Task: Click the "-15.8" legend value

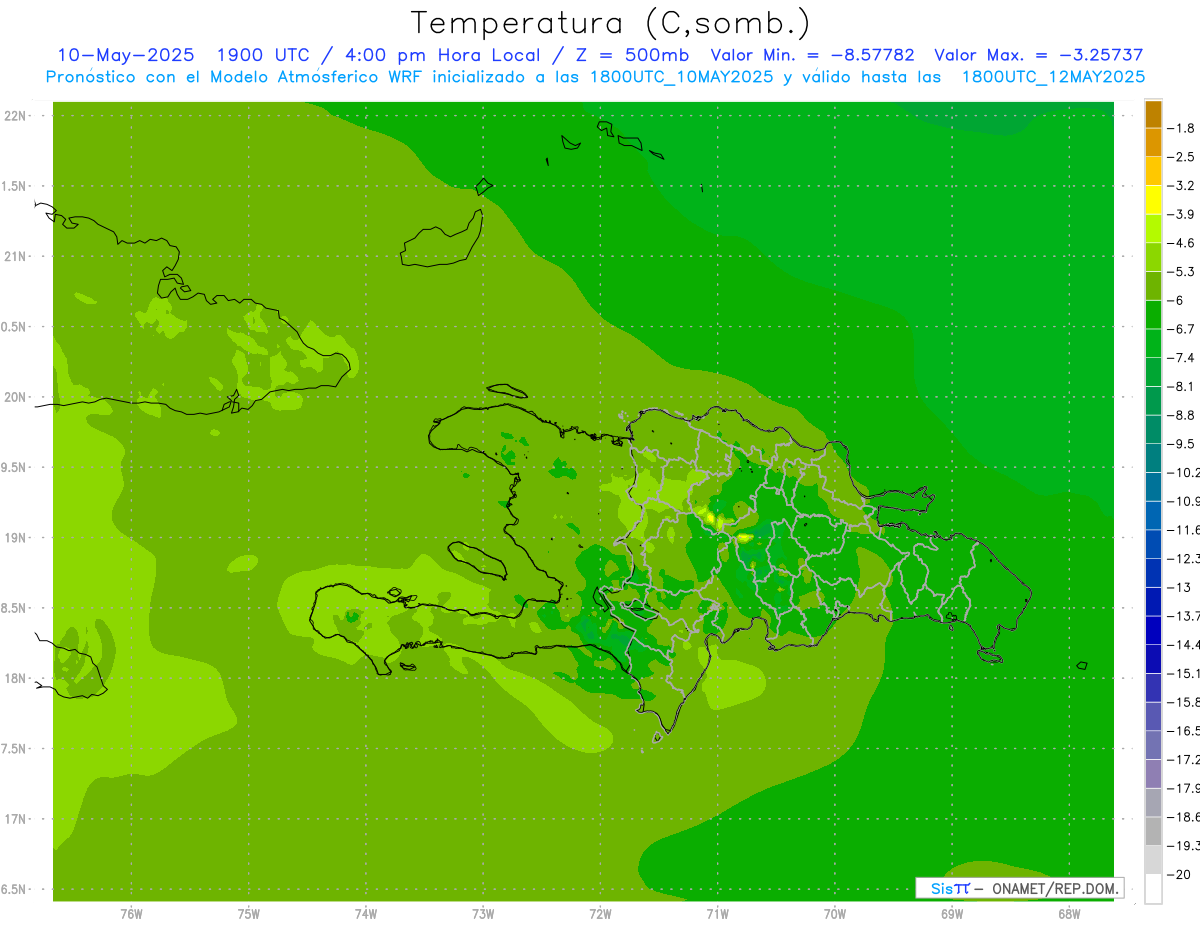Action: [x=1184, y=701]
